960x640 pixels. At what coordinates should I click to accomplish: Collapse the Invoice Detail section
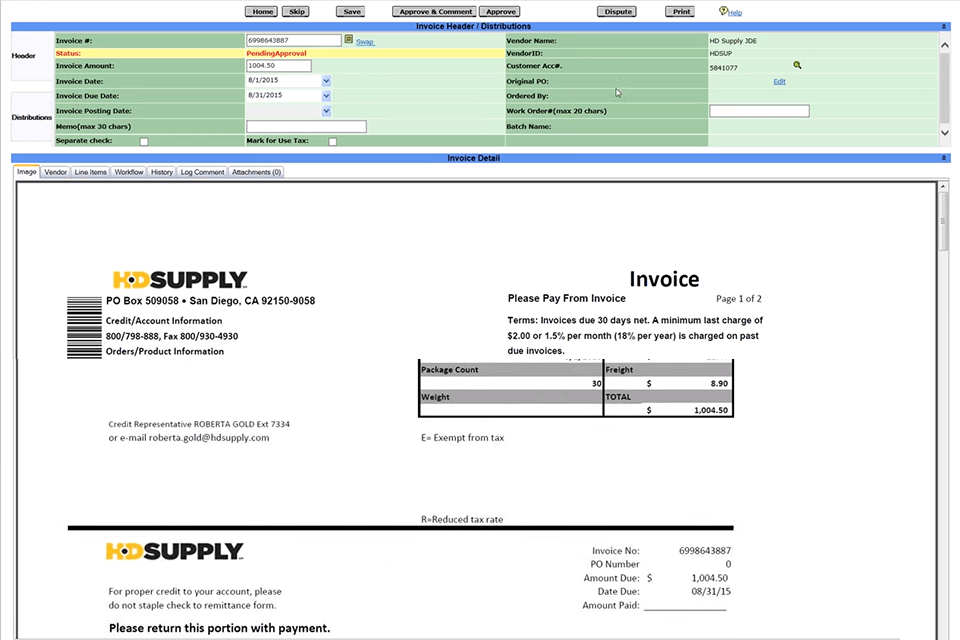pyautogui.click(x=943, y=158)
